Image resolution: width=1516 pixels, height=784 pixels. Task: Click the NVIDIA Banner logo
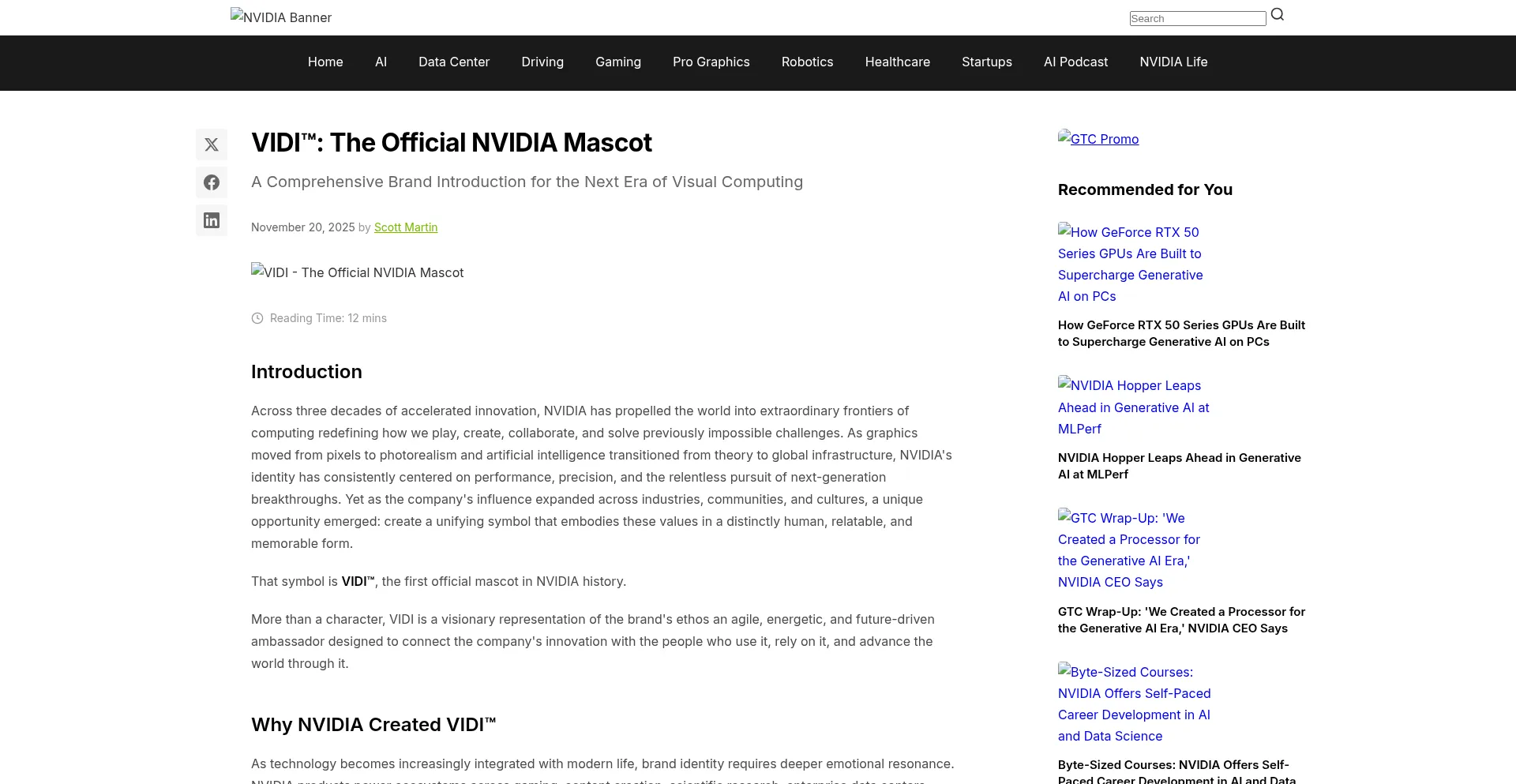[281, 17]
